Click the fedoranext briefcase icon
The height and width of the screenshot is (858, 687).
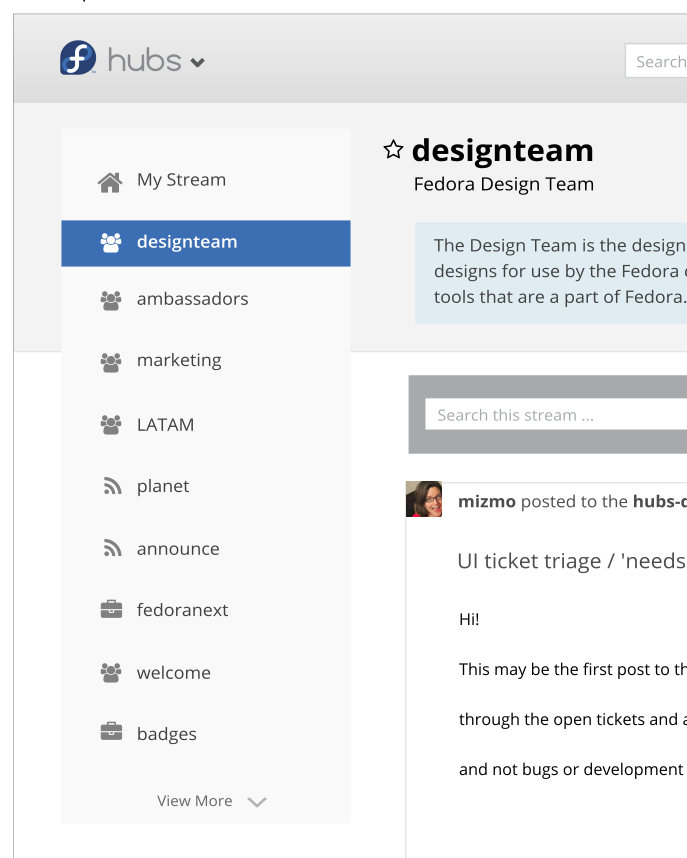[x=112, y=609]
